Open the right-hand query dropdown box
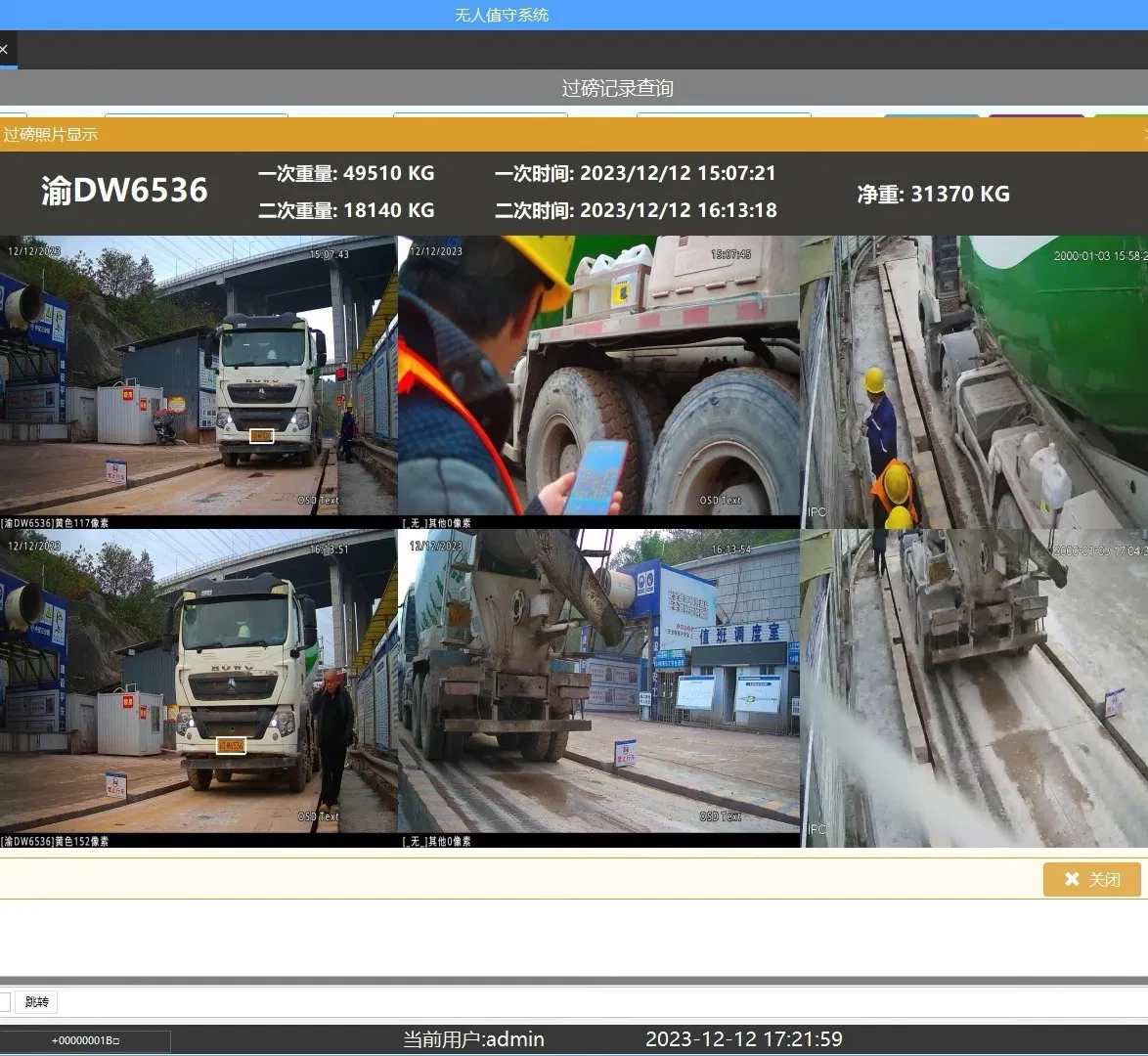 point(724,115)
